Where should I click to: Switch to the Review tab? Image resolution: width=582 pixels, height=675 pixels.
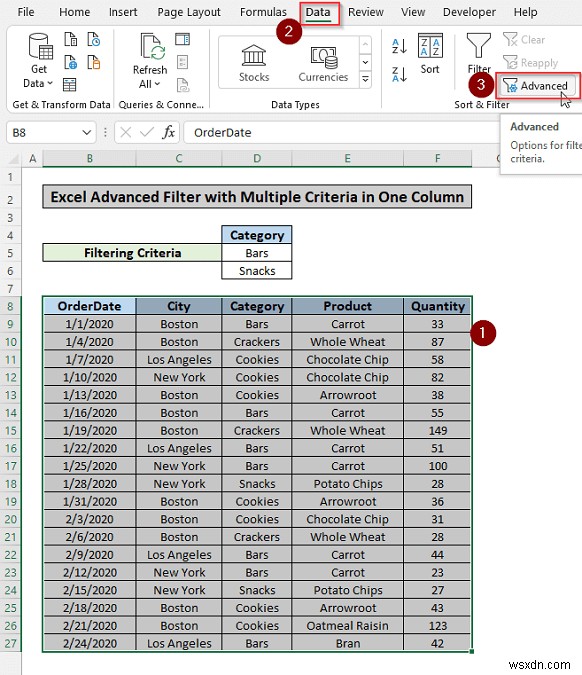coord(365,12)
